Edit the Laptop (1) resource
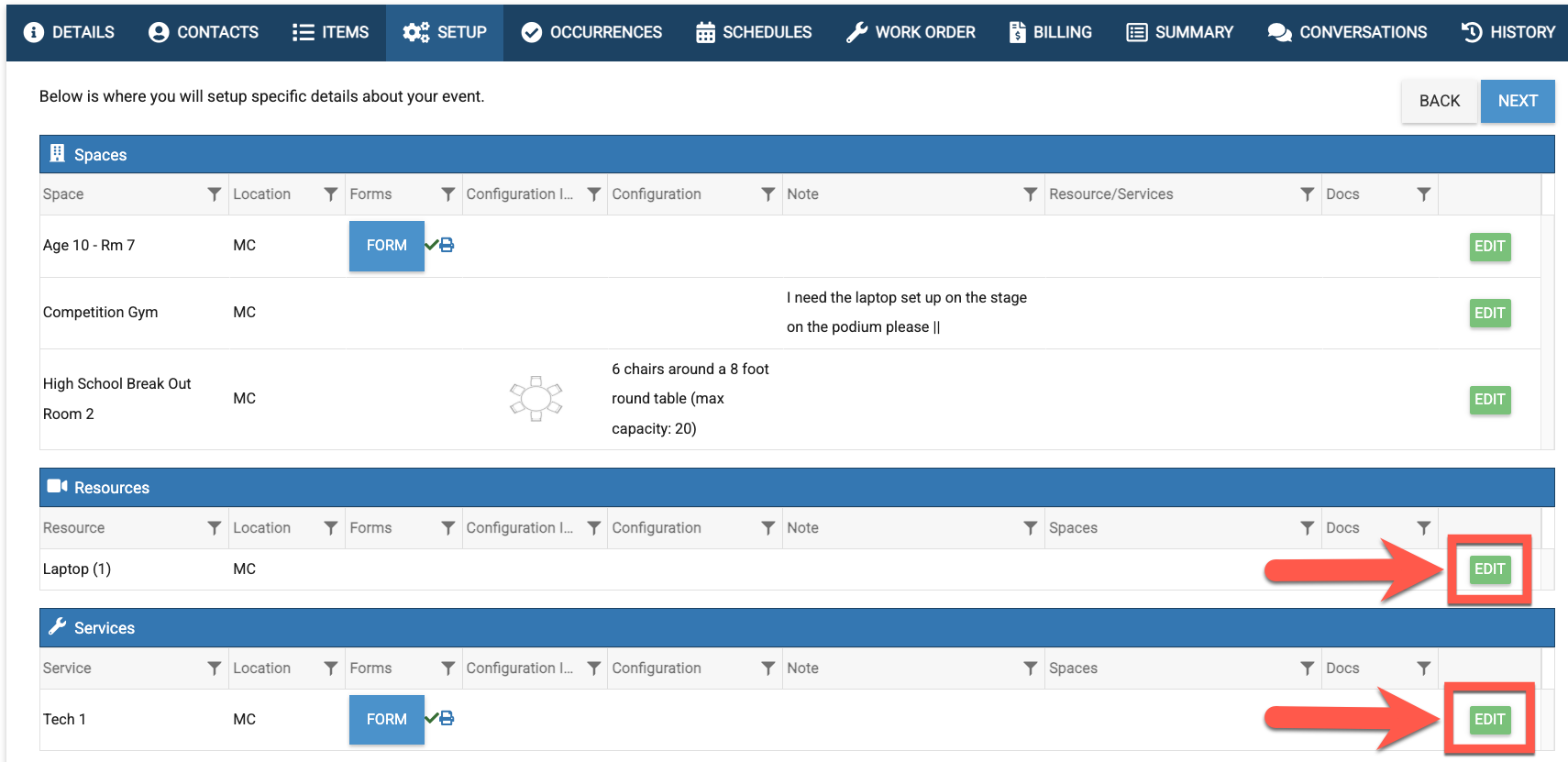The width and height of the screenshot is (1568, 762). tap(1490, 569)
